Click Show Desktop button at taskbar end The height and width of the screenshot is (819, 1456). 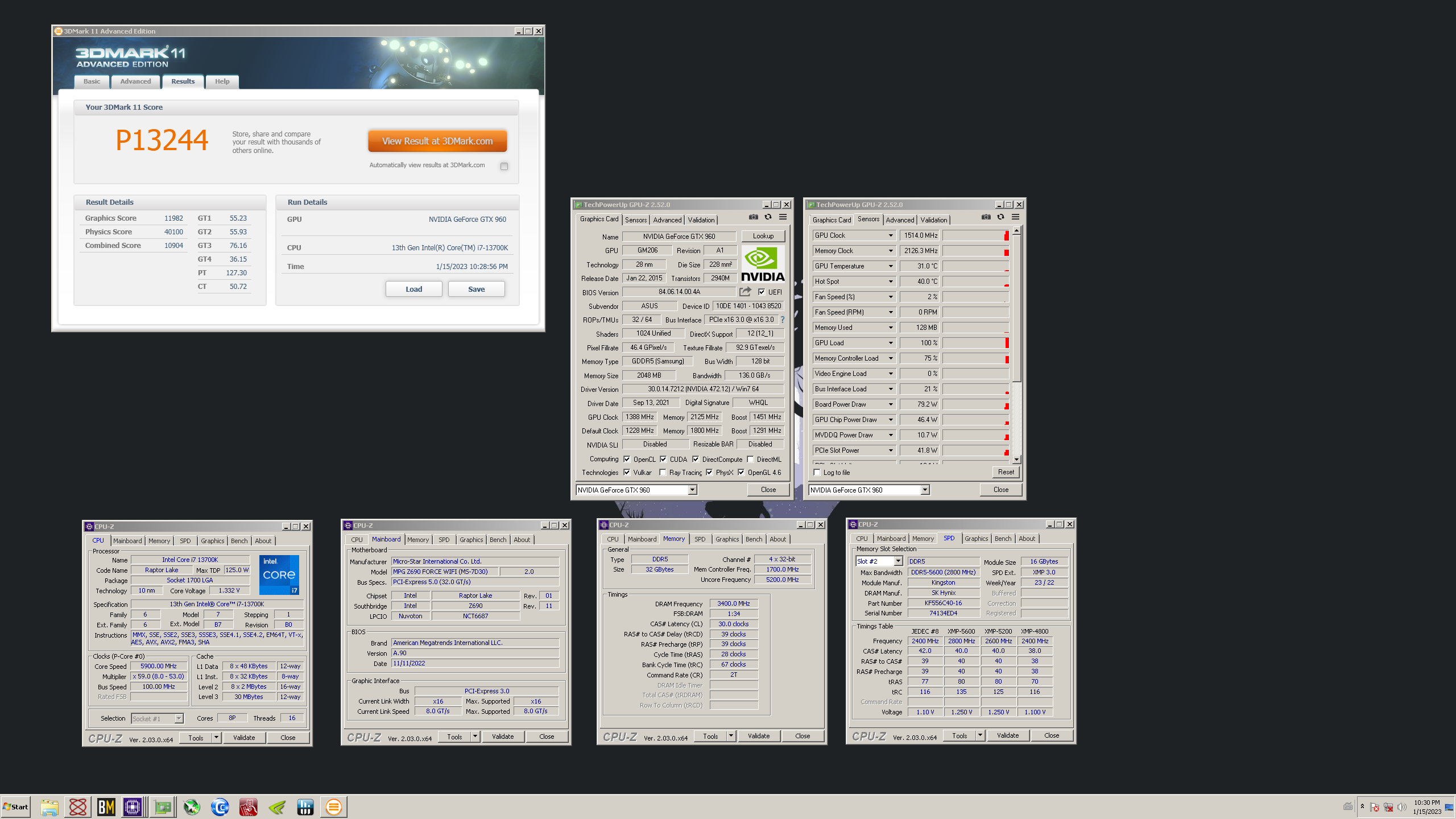[x=1450, y=806]
